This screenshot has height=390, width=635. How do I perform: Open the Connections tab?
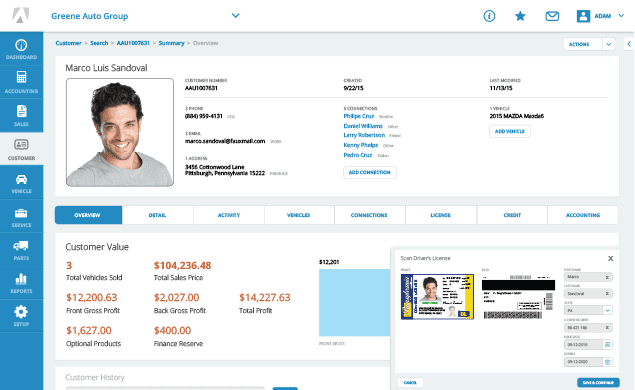pyautogui.click(x=369, y=215)
